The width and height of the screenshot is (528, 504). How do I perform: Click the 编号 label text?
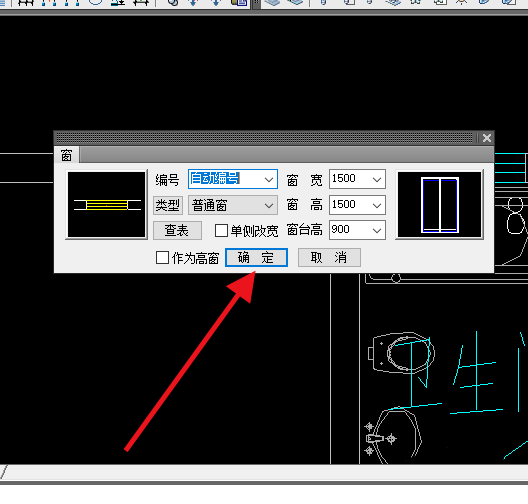167,180
